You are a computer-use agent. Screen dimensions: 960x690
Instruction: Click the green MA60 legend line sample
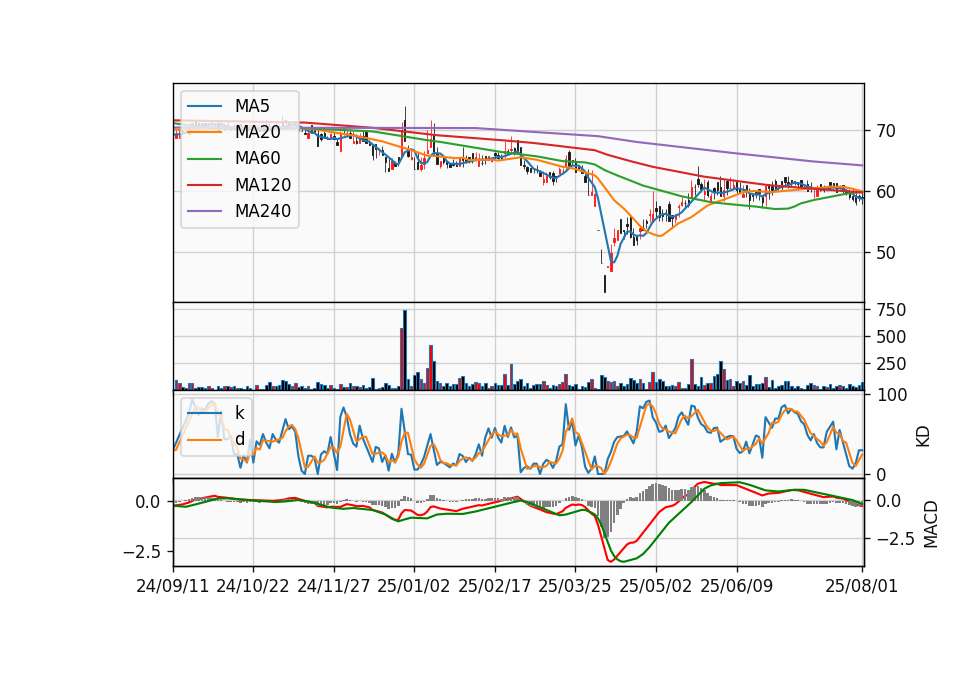pos(204,159)
